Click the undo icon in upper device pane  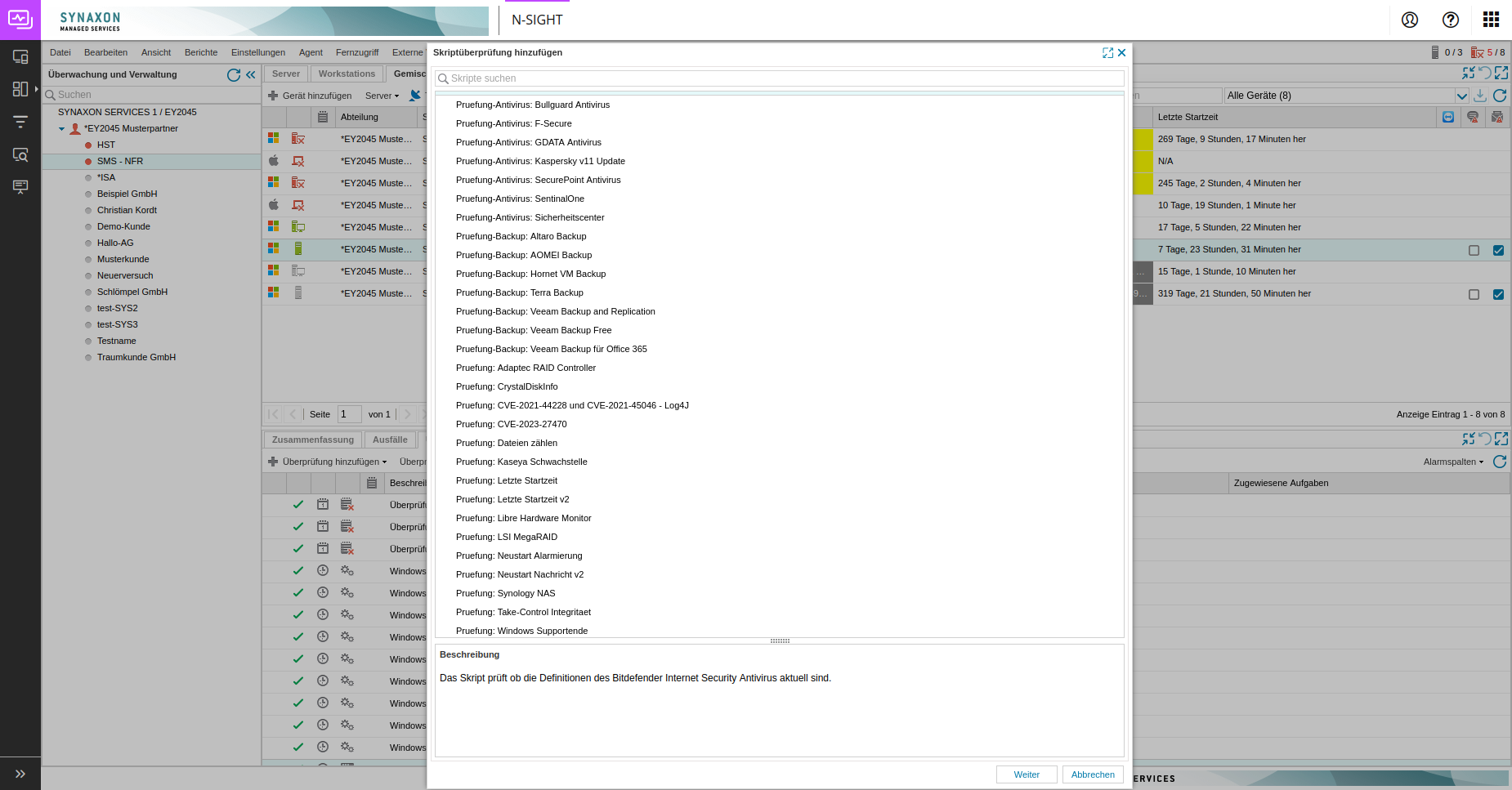pyautogui.click(x=1485, y=73)
